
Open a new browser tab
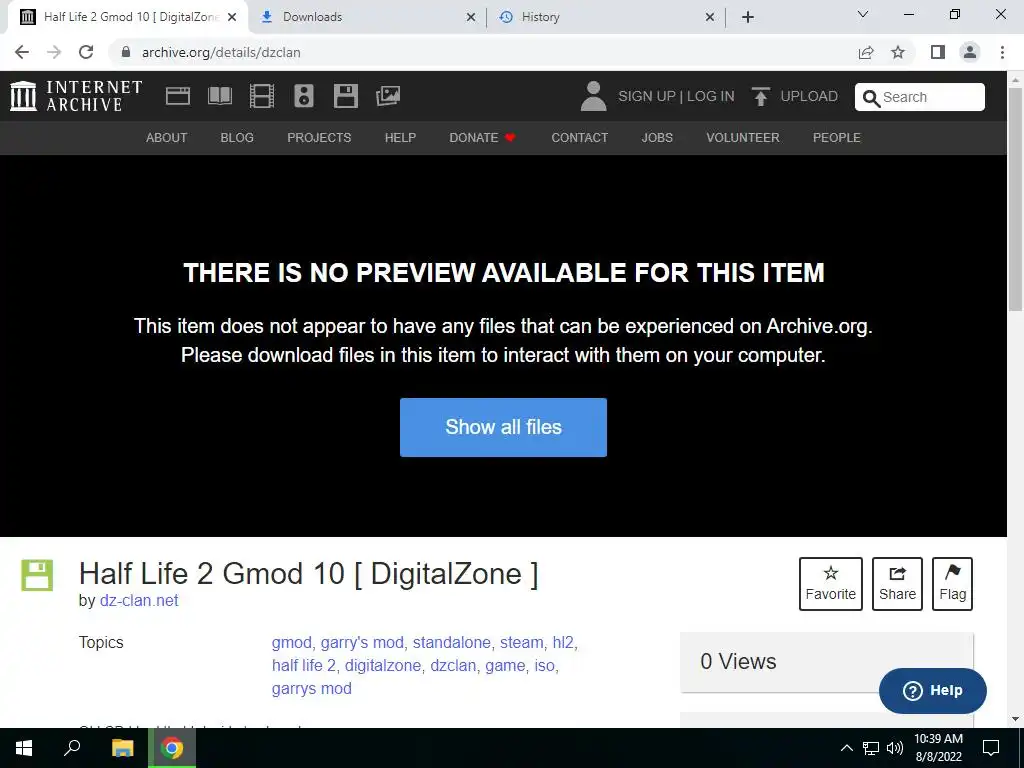[748, 17]
